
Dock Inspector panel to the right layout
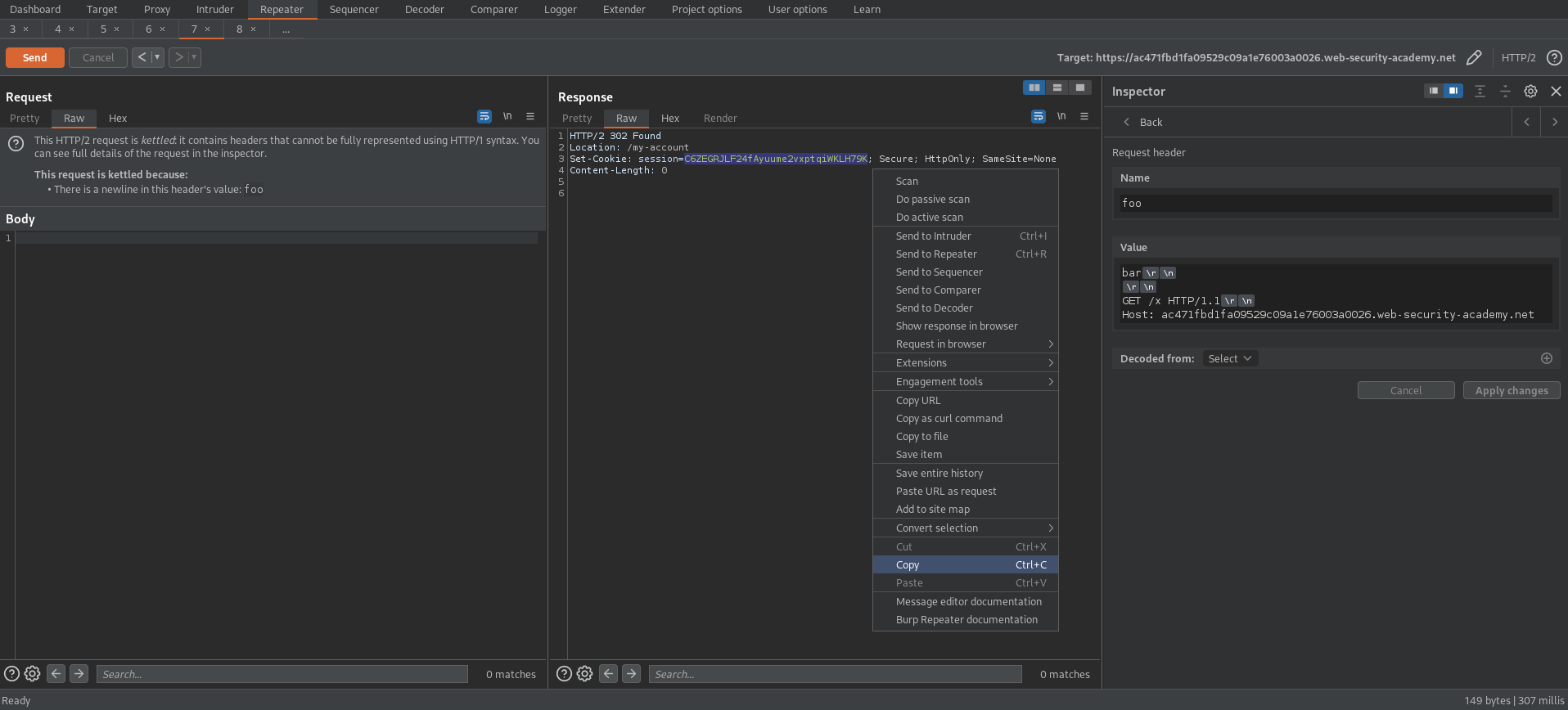[x=1453, y=91]
